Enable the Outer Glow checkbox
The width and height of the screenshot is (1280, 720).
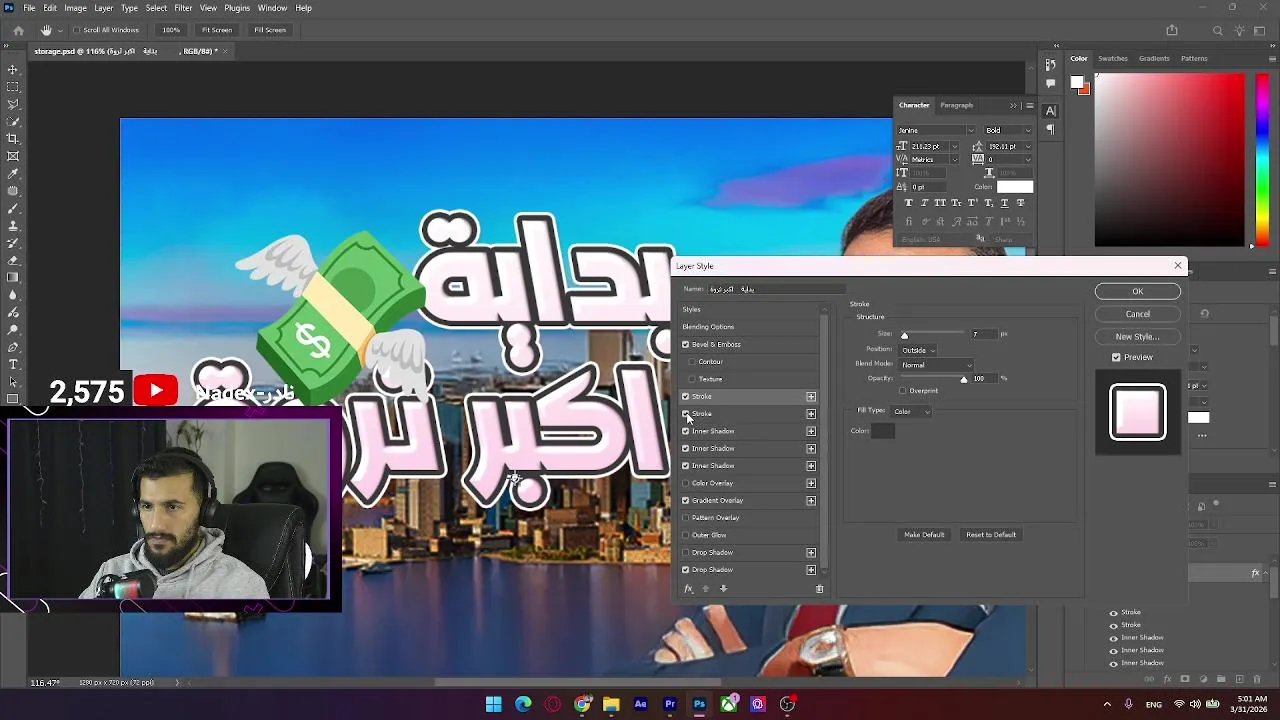pos(686,535)
